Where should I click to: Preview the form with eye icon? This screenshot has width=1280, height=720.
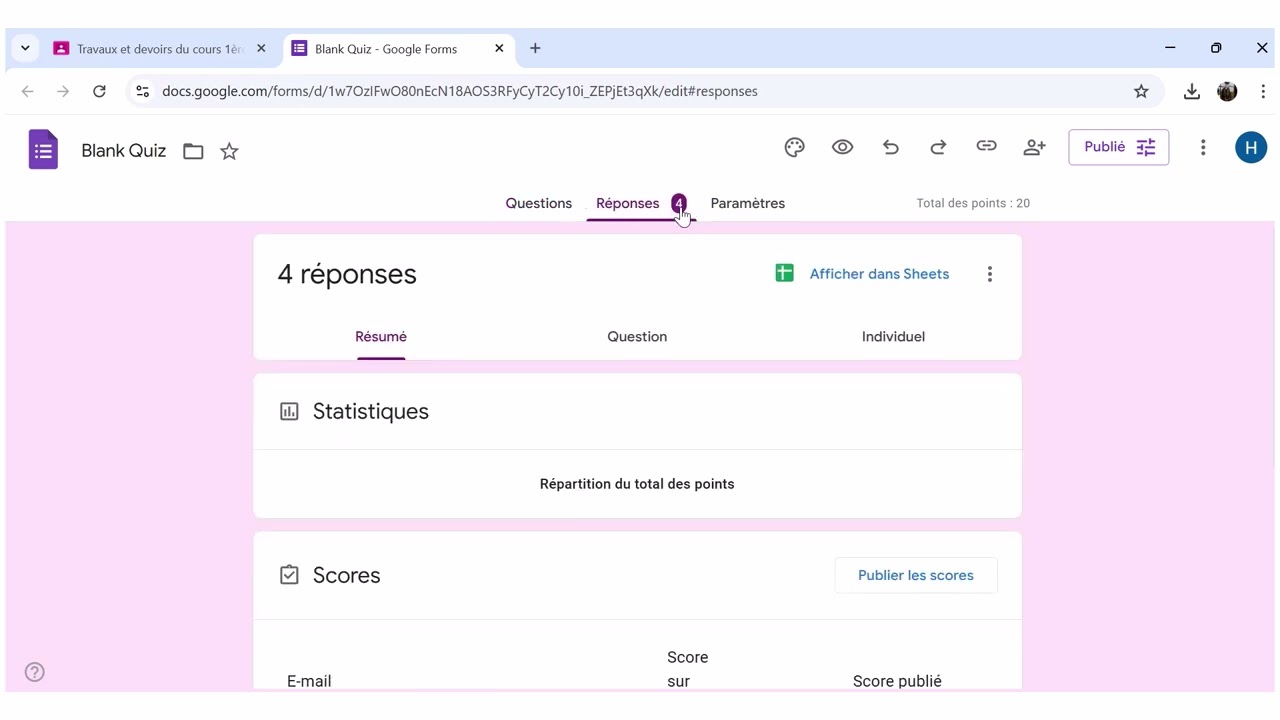coord(843,147)
